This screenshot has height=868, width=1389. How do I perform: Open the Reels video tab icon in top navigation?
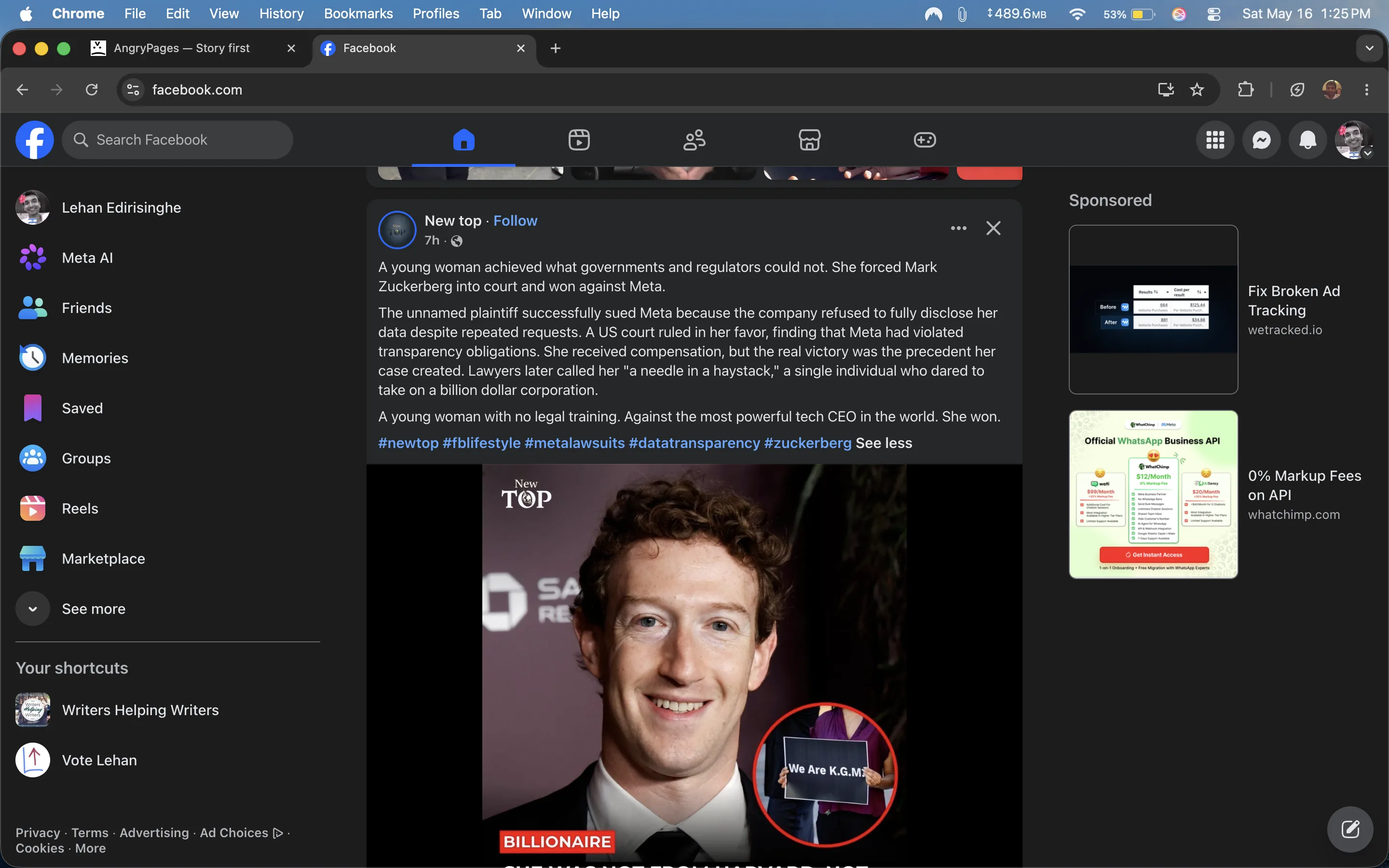pos(579,139)
